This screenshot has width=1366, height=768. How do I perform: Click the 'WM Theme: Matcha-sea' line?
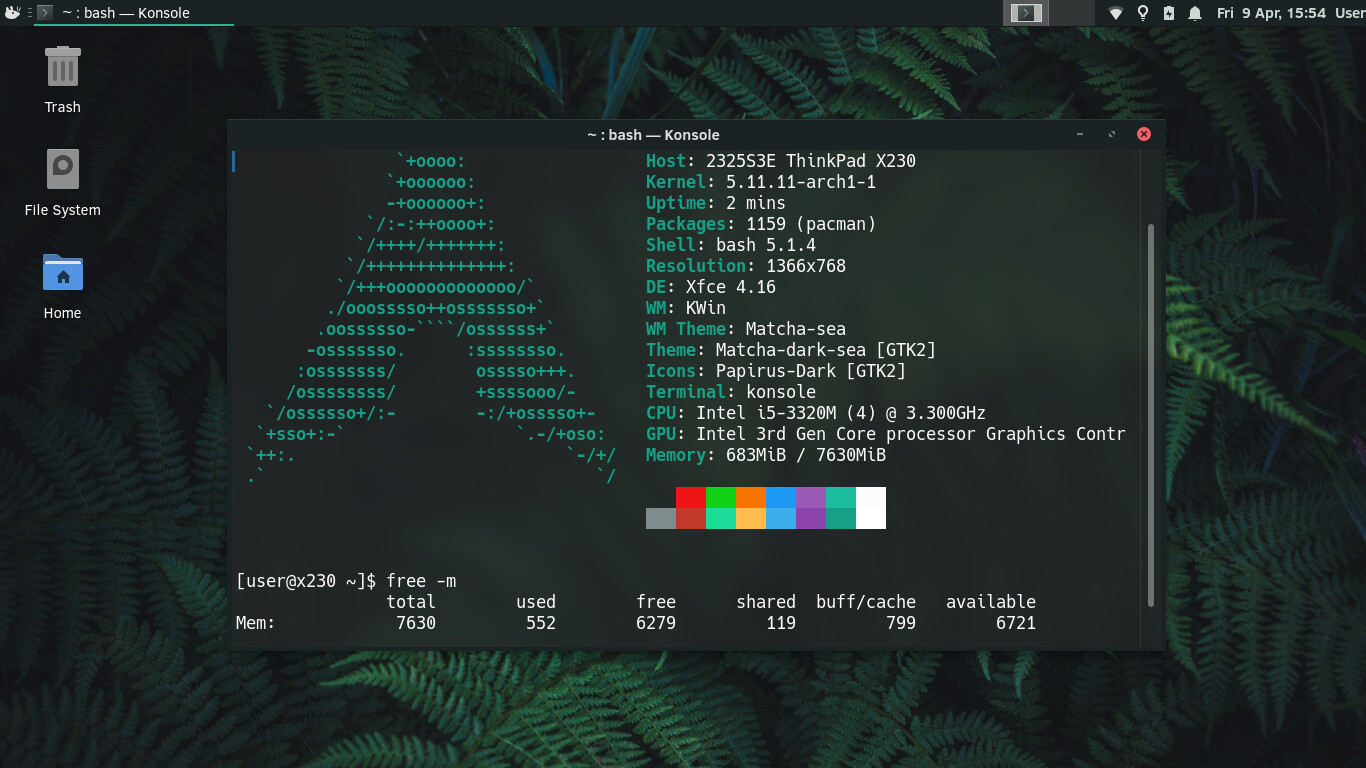[746, 329]
